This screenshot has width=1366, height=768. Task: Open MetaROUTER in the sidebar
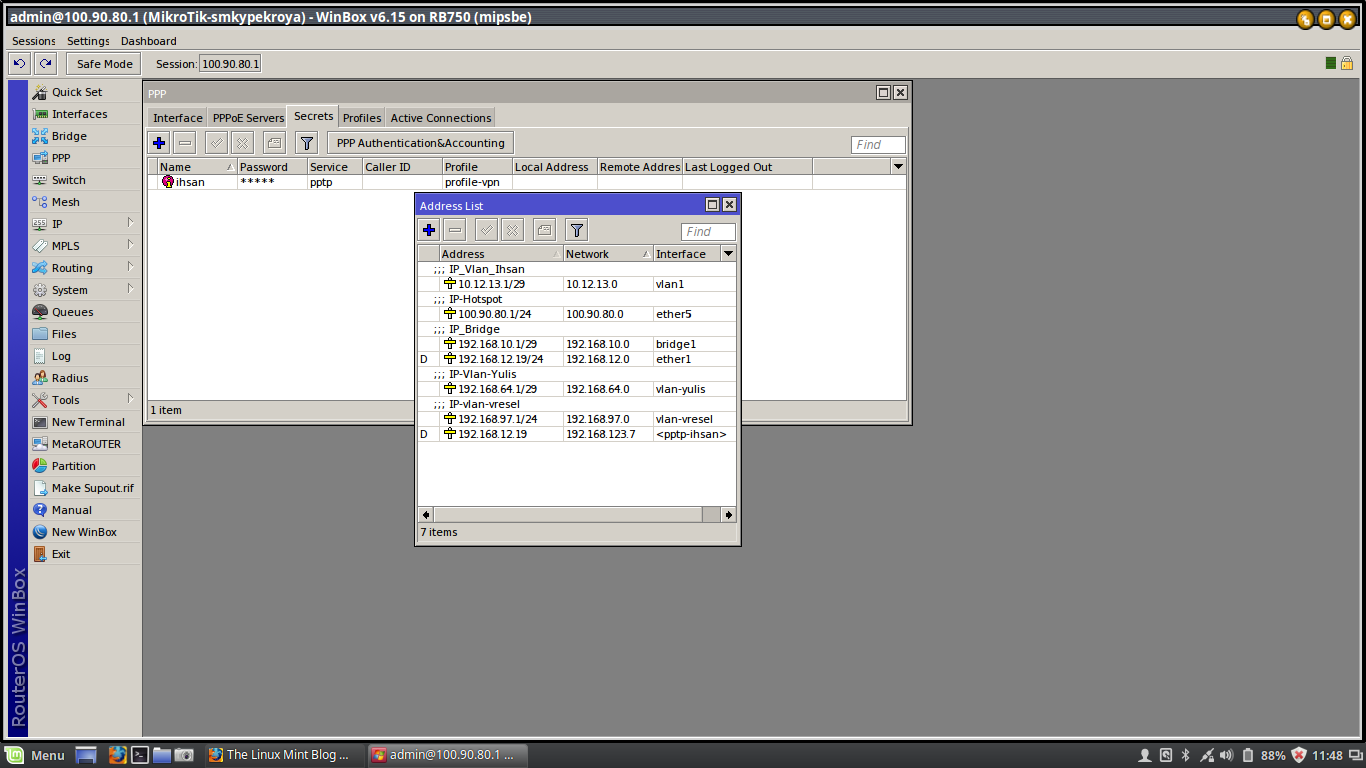pyautogui.click(x=84, y=444)
